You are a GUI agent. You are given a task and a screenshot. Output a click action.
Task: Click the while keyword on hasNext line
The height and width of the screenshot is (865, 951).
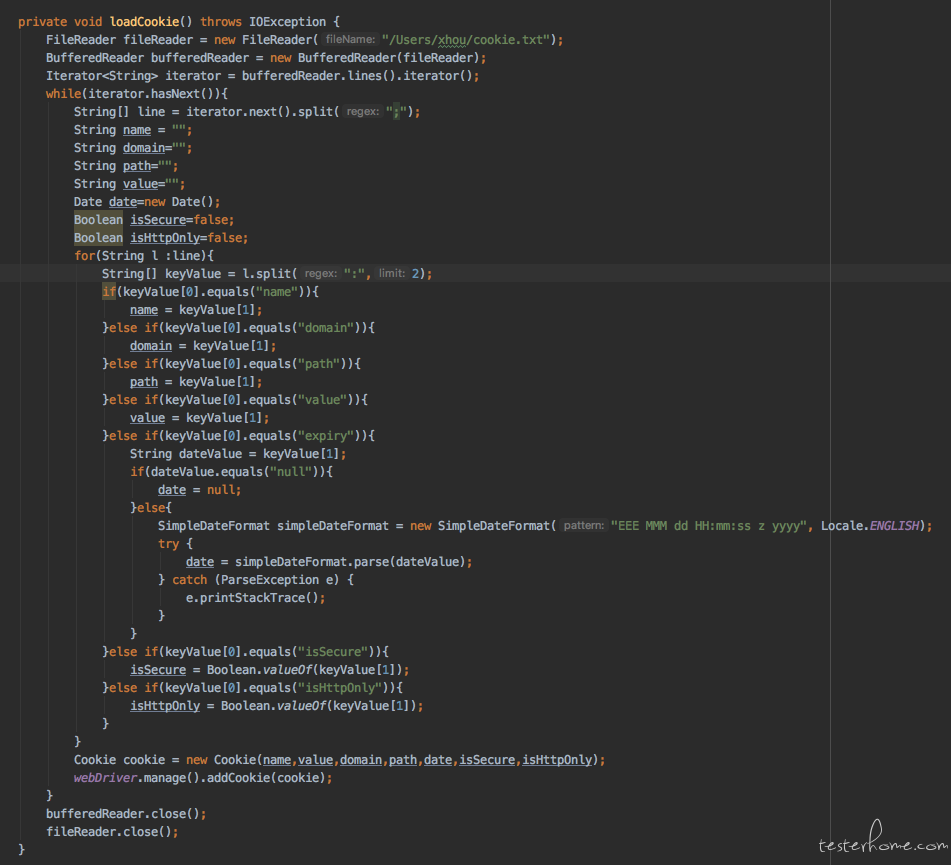coord(63,94)
